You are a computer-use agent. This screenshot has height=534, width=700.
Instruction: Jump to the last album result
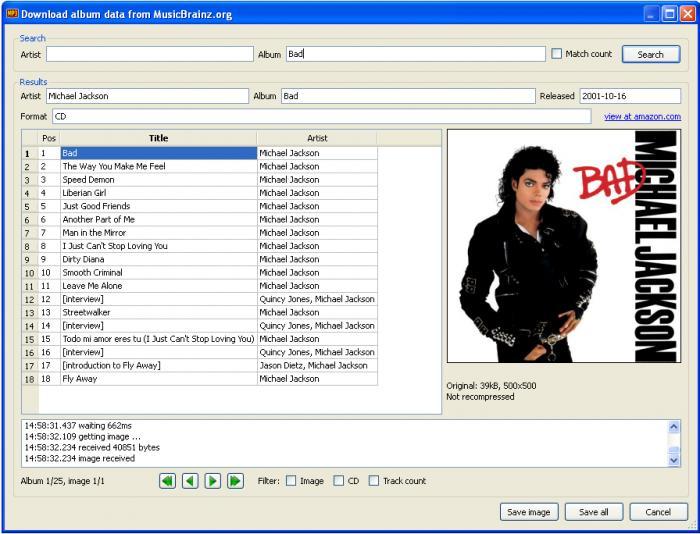(236, 481)
